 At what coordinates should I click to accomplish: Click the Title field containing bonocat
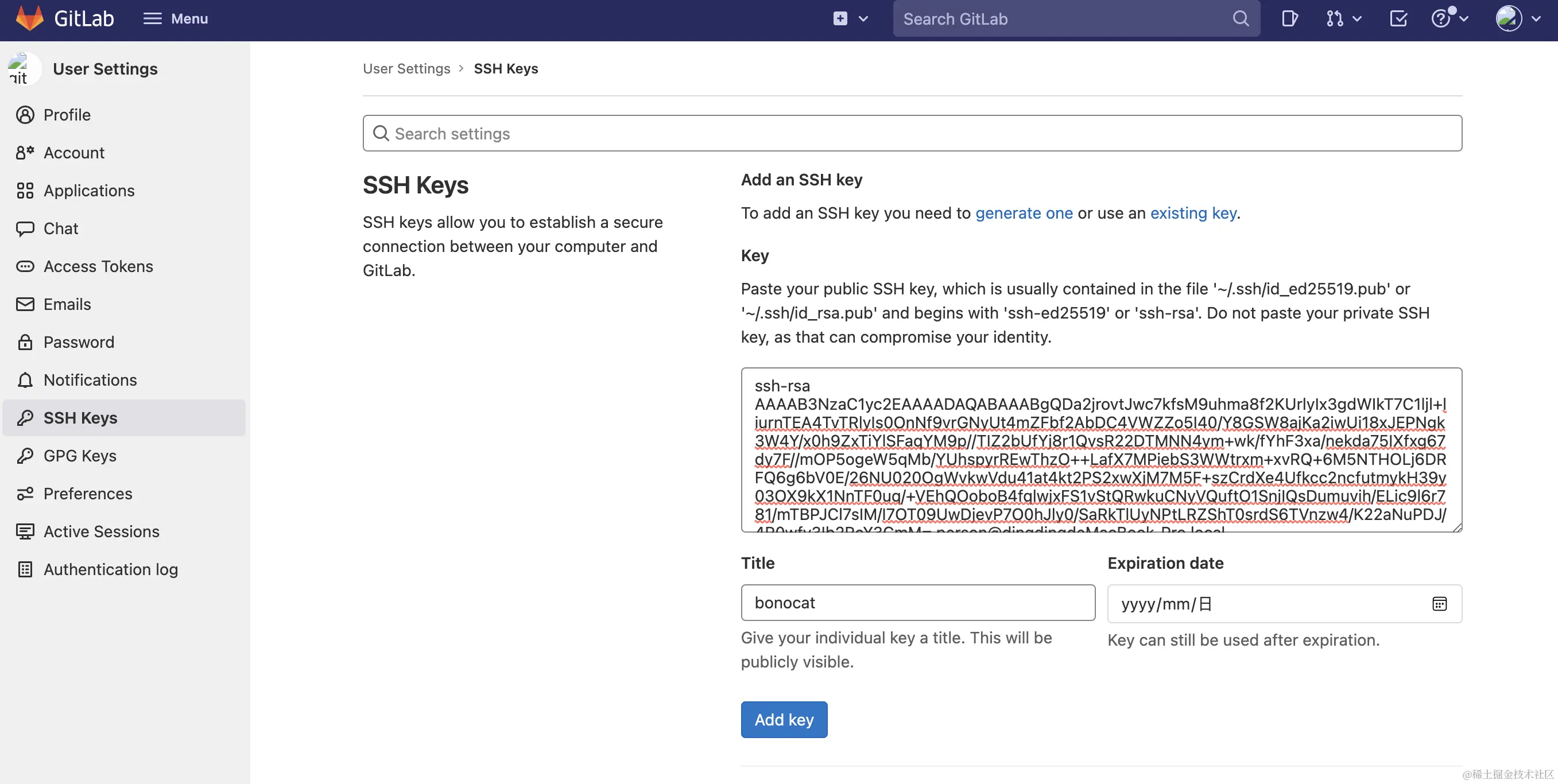click(917, 602)
